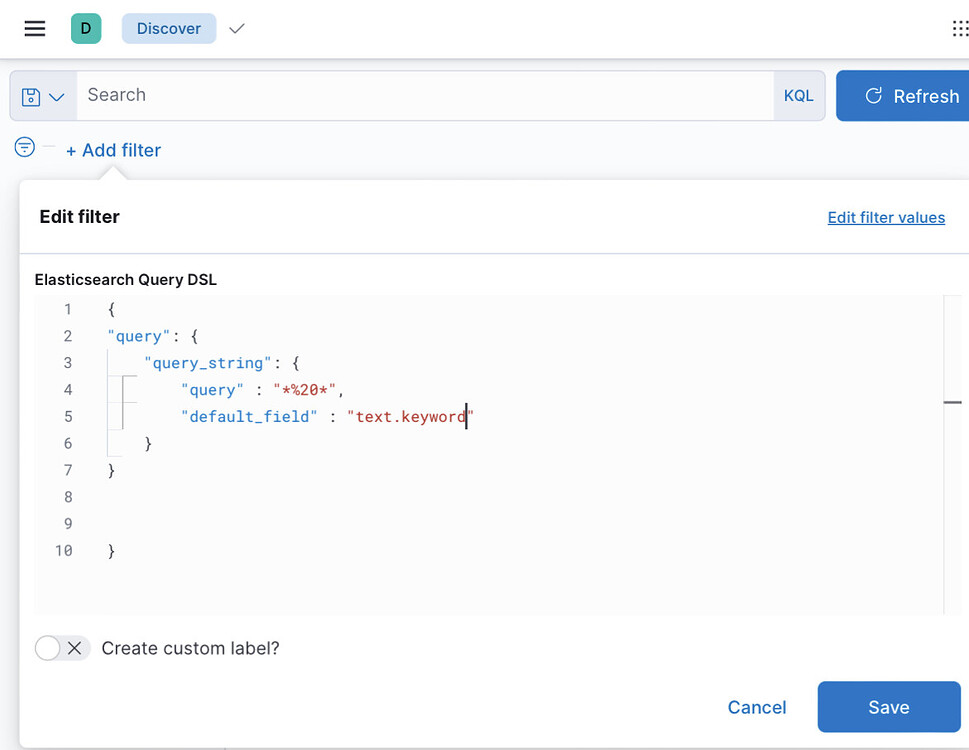Viewport: 969px width, 750px height.
Task: Click inside the Search query bar
Action: (x=400, y=95)
